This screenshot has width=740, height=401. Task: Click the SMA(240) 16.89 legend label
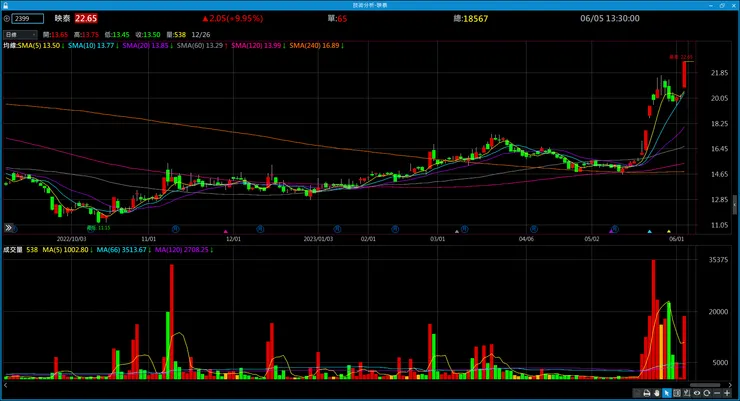click(x=314, y=46)
